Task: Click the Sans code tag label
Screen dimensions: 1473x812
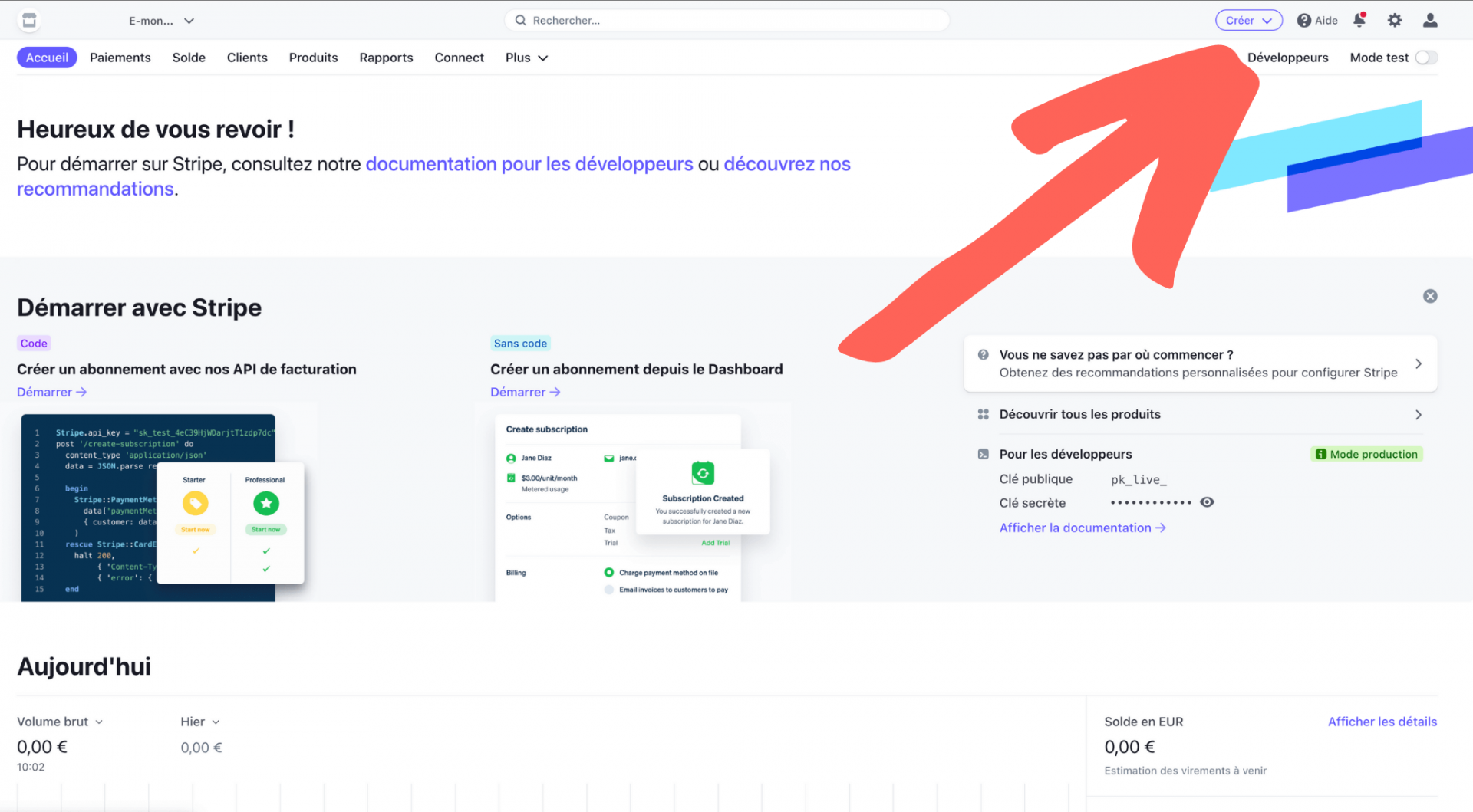Action: click(520, 344)
